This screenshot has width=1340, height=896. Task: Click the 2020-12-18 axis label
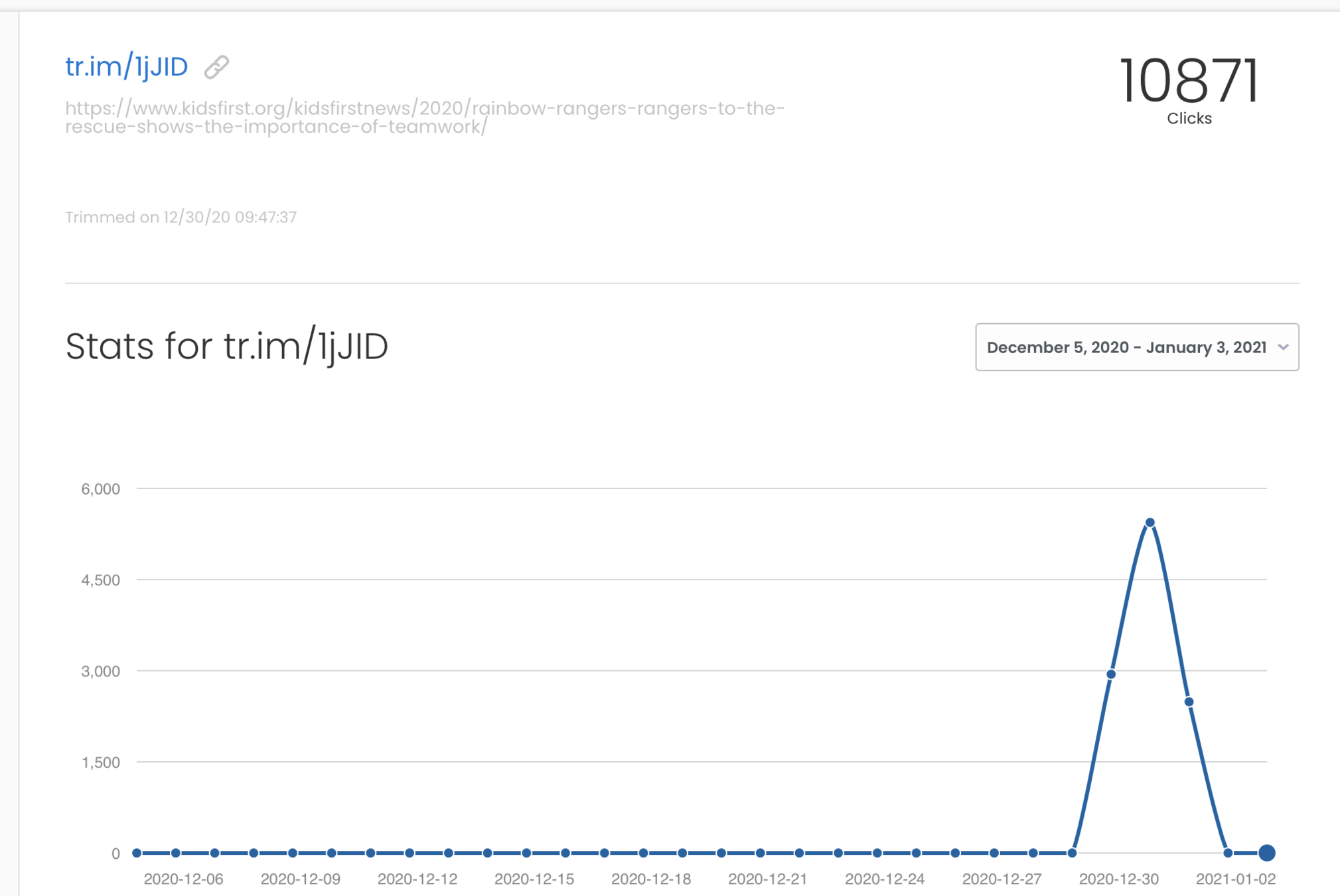coord(650,879)
